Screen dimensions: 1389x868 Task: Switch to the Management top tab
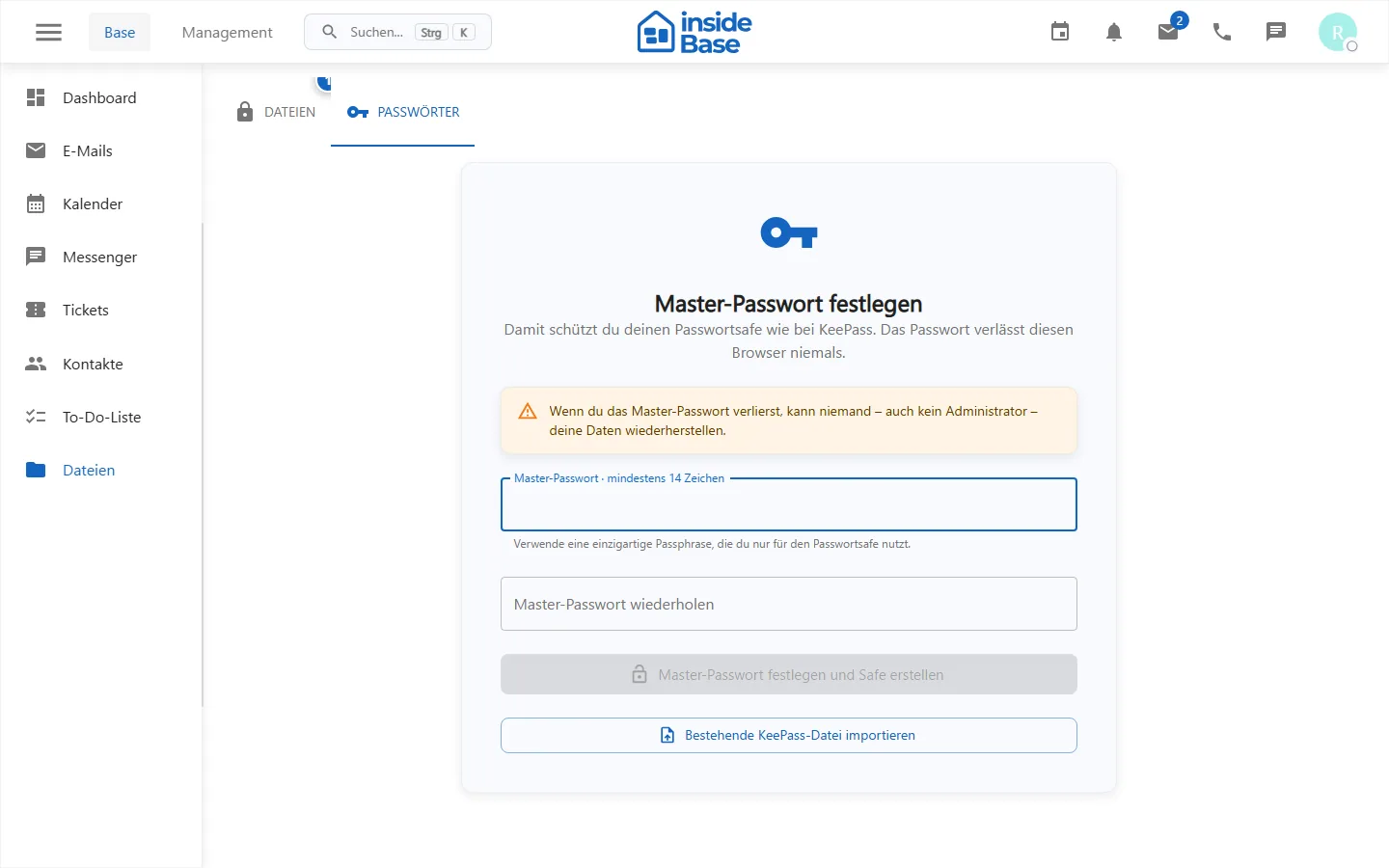[x=227, y=32]
